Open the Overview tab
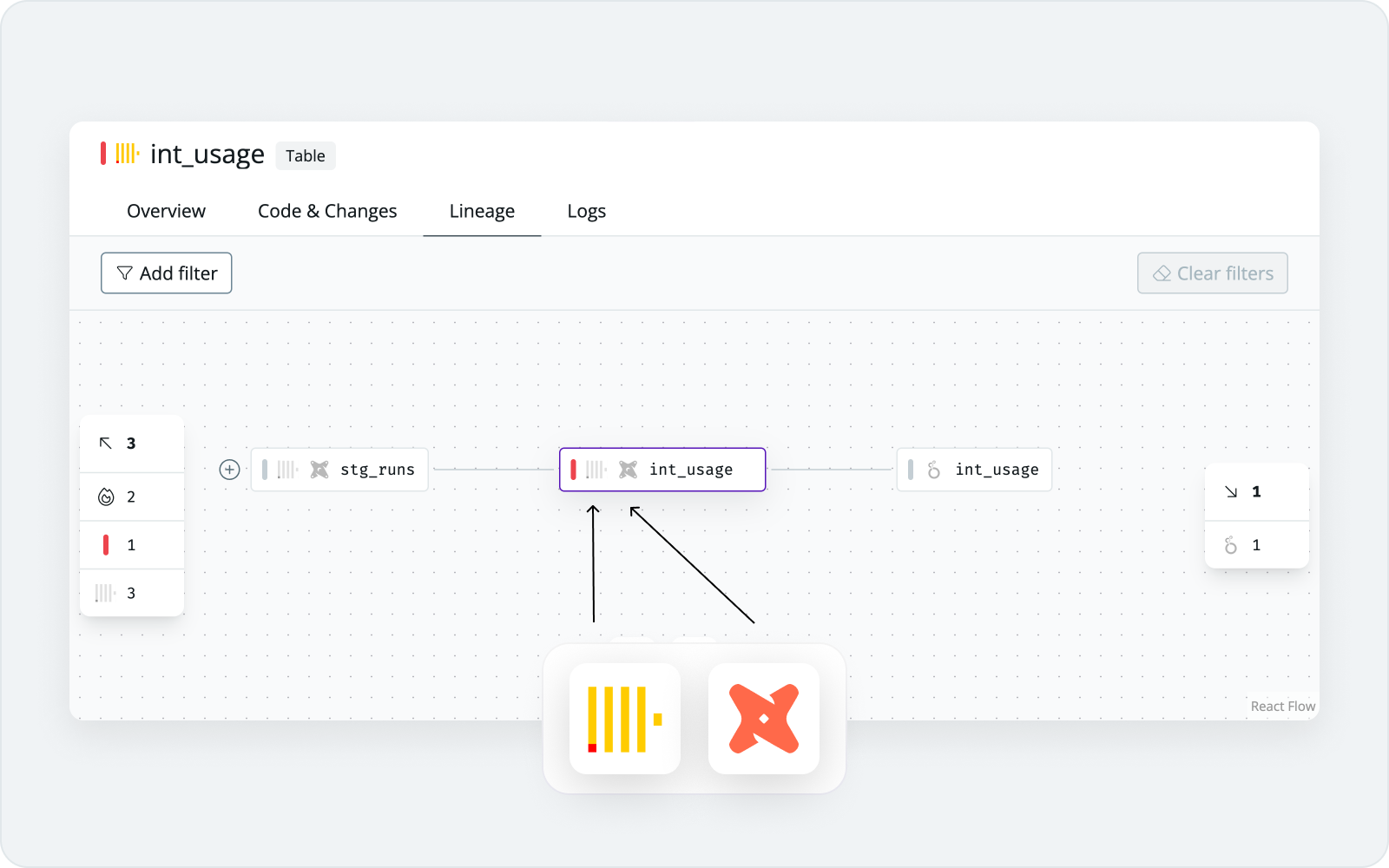The image size is (1389, 868). (x=166, y=211)
